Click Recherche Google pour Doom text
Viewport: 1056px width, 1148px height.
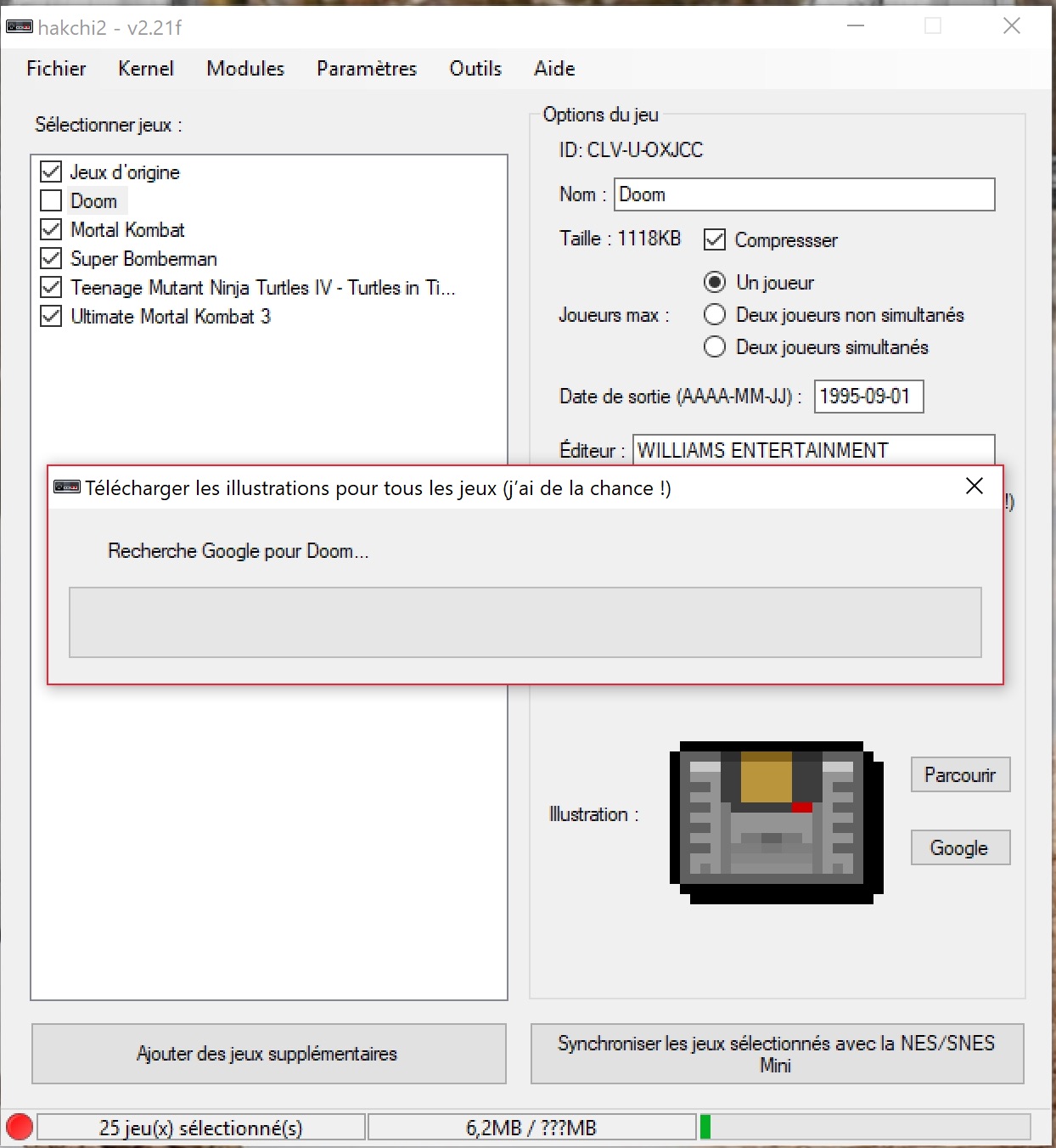pos(239,551)
